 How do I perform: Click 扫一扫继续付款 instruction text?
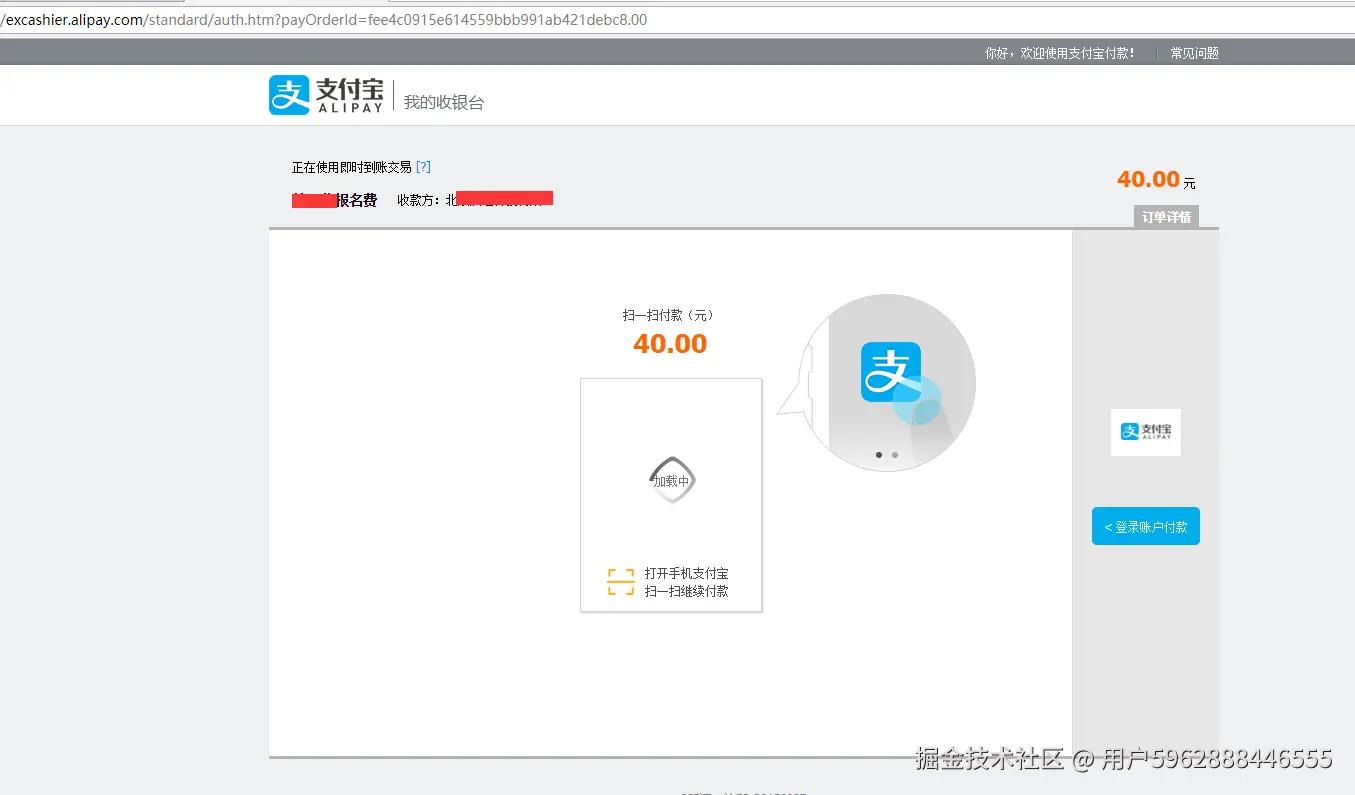(687, 591)
